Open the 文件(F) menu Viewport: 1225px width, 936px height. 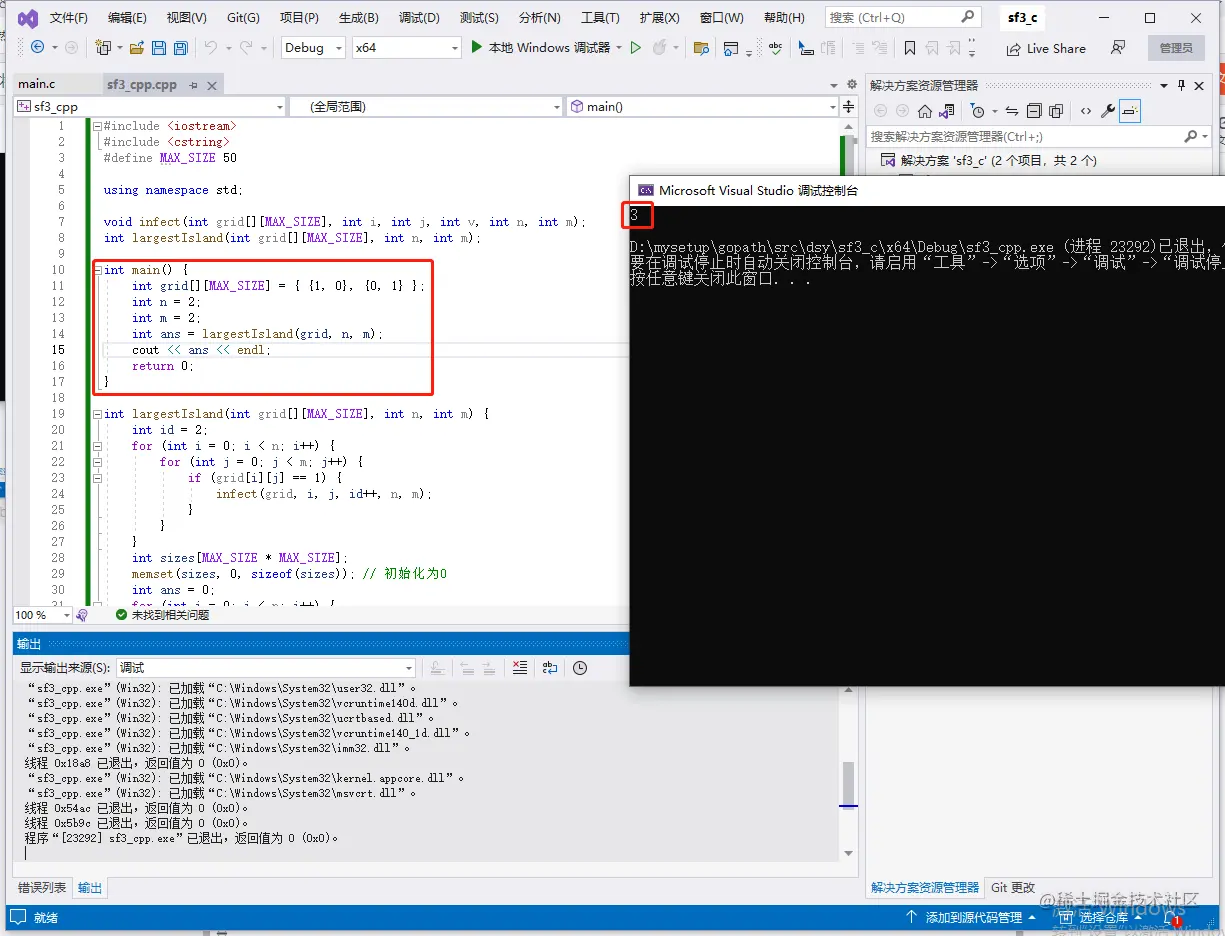coord(69,18)
